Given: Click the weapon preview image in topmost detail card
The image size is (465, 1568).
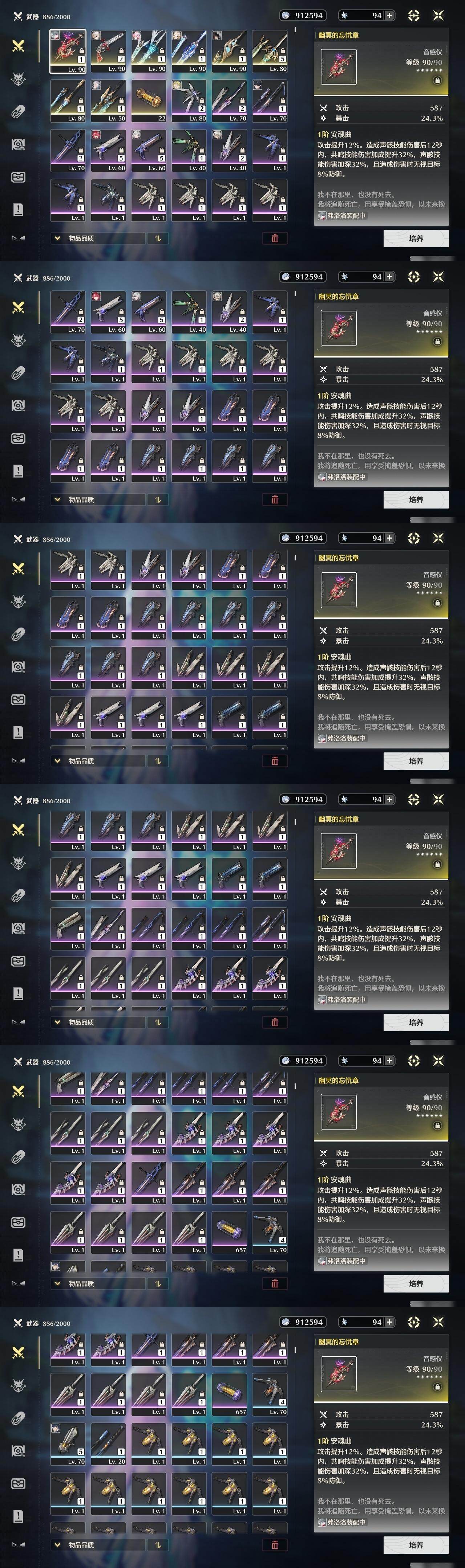Looking at the screenshot, I should pyautogui.click(x=339, y=67).
